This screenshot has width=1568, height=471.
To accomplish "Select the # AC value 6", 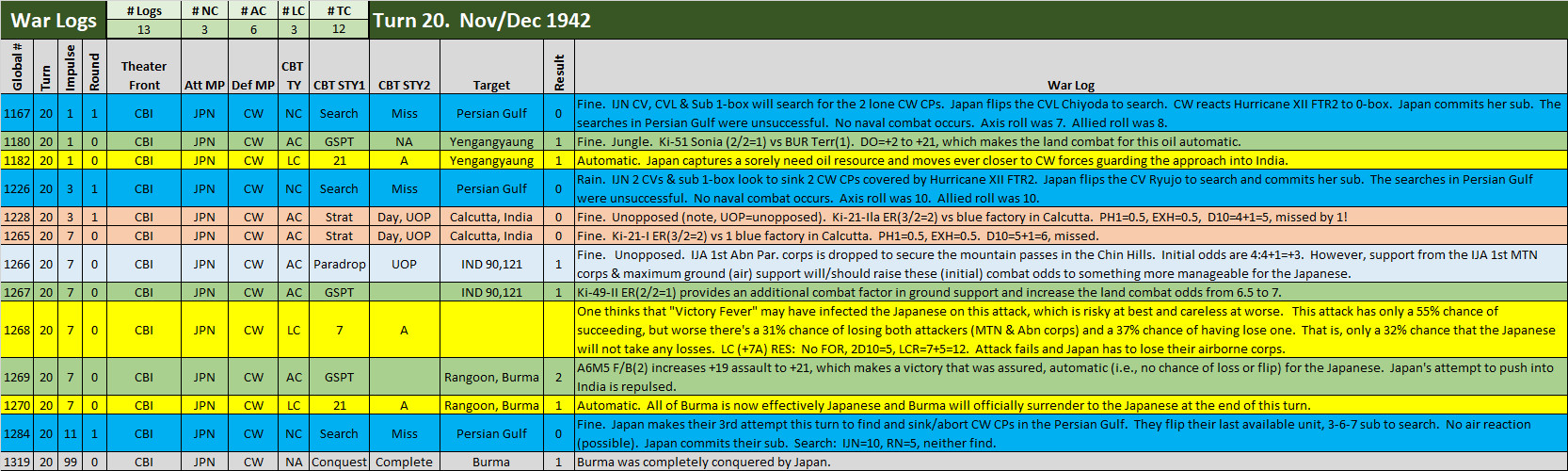I will tap(253, 29).
